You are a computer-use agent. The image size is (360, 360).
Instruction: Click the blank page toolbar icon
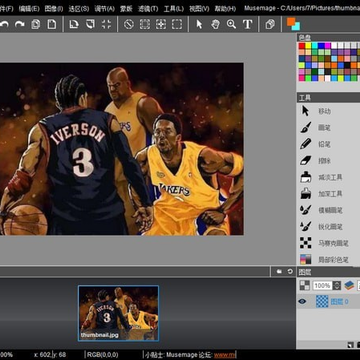52,24
